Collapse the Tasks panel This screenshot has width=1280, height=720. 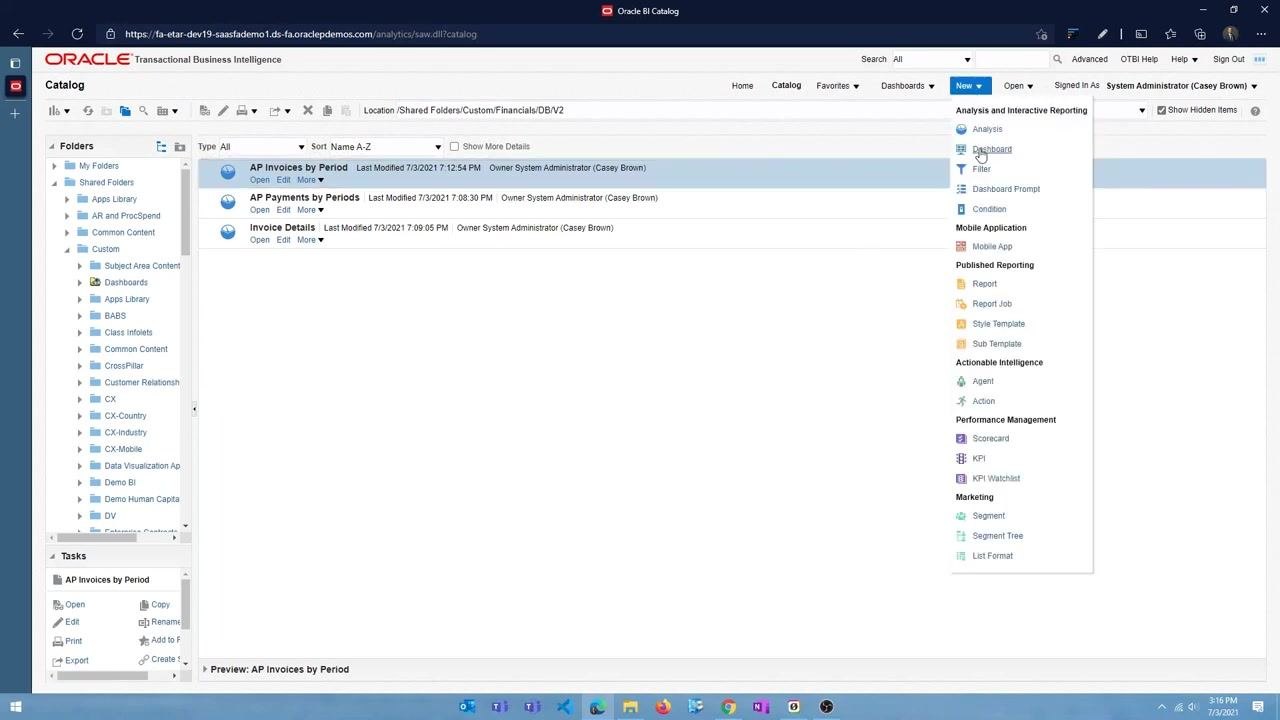pos(52,556)
